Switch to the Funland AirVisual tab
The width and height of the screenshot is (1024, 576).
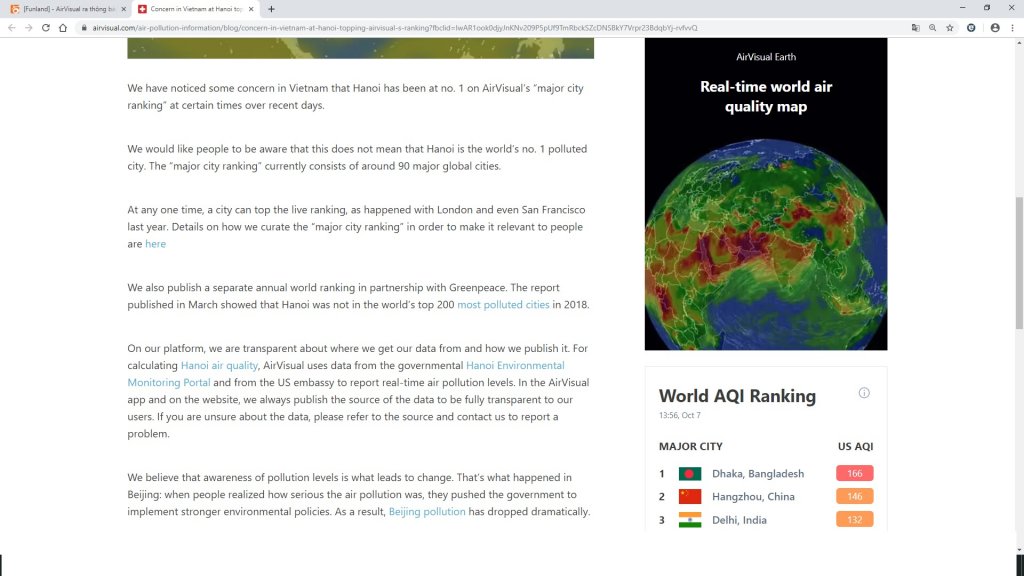point(68,9)
